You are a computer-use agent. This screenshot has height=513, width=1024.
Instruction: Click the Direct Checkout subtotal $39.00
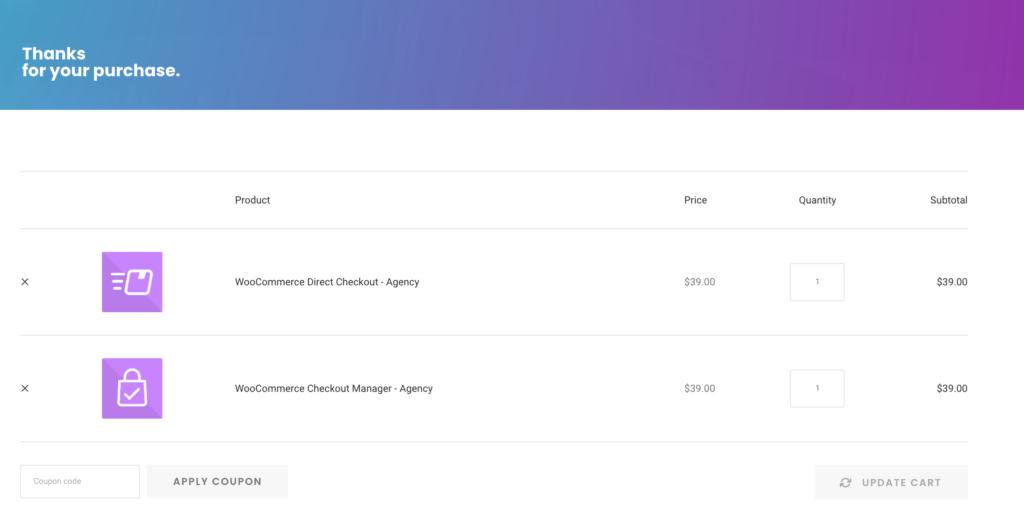tap(952, 282)
